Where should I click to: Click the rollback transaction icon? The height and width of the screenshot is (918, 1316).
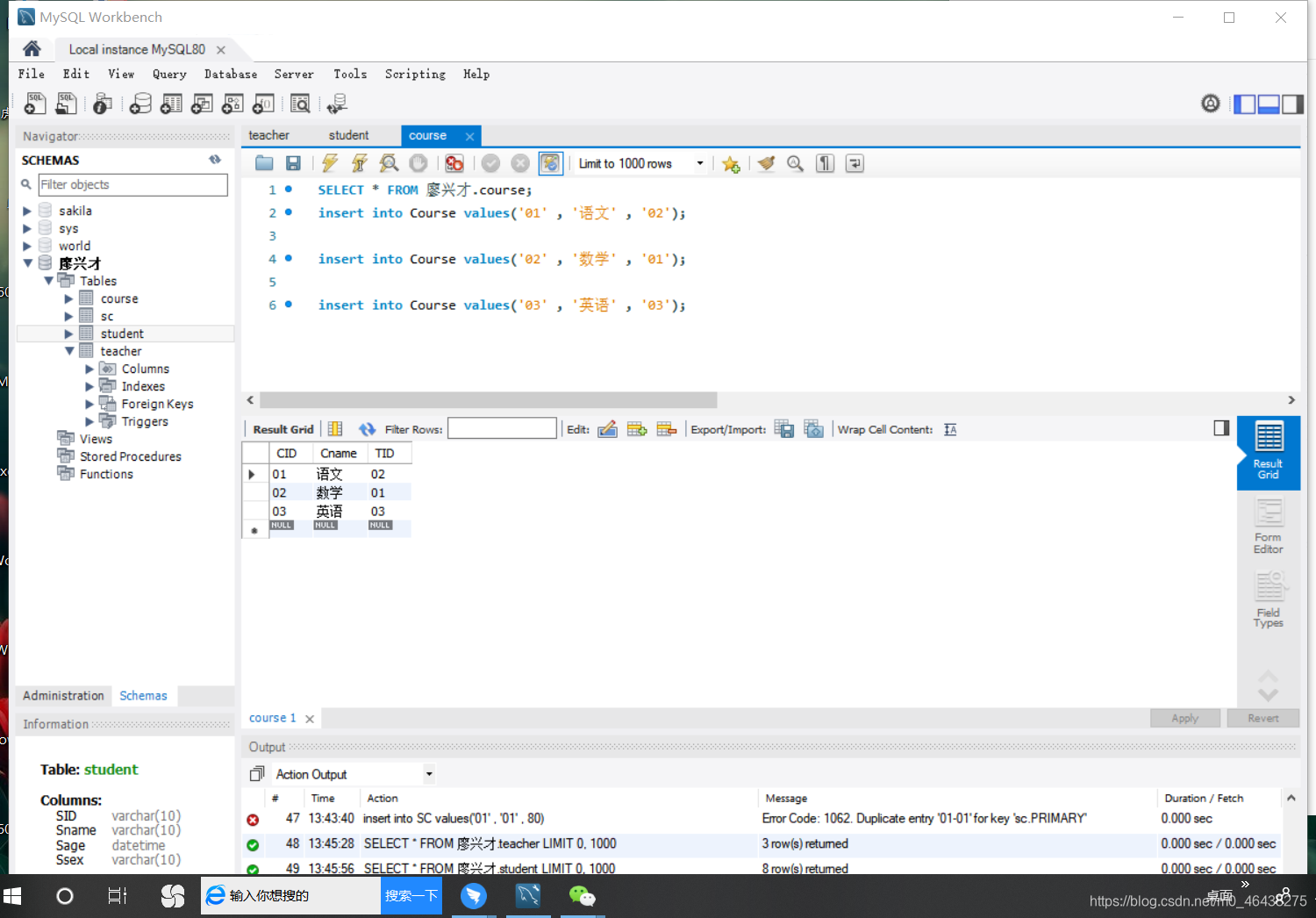coord(520,163)
